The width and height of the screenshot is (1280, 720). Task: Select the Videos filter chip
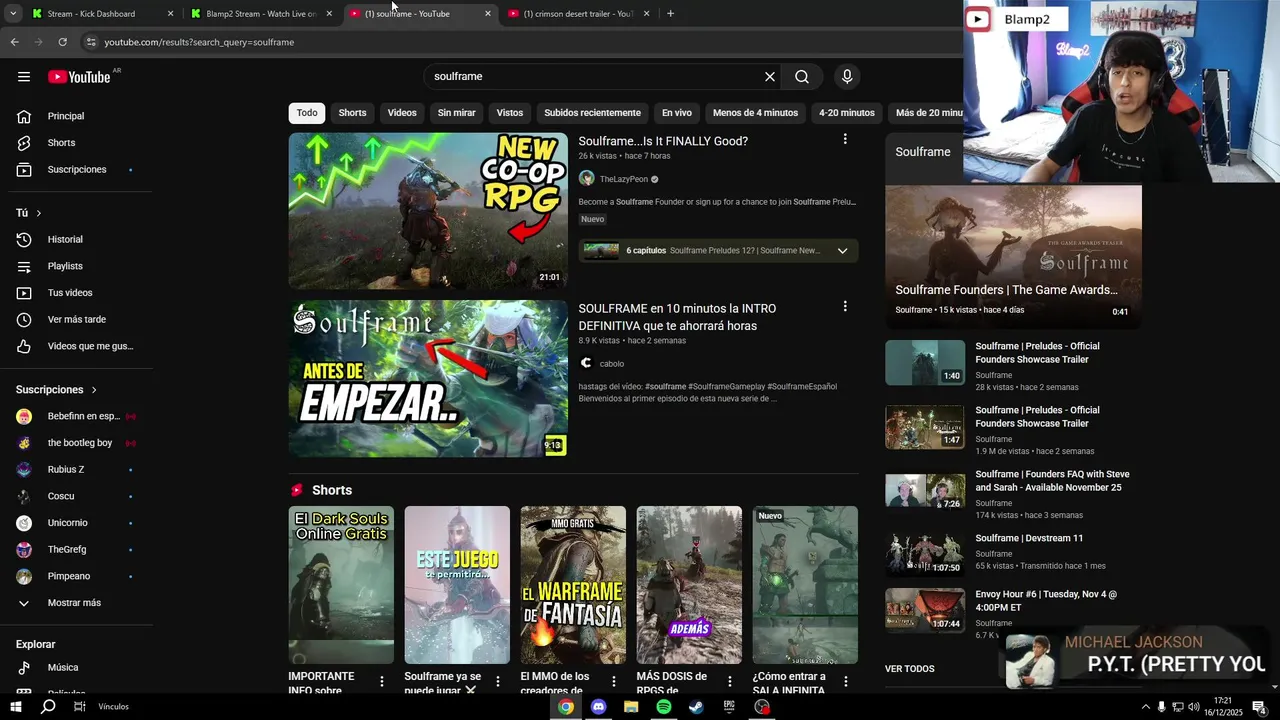pyautogui.click(x=402, y=113)
